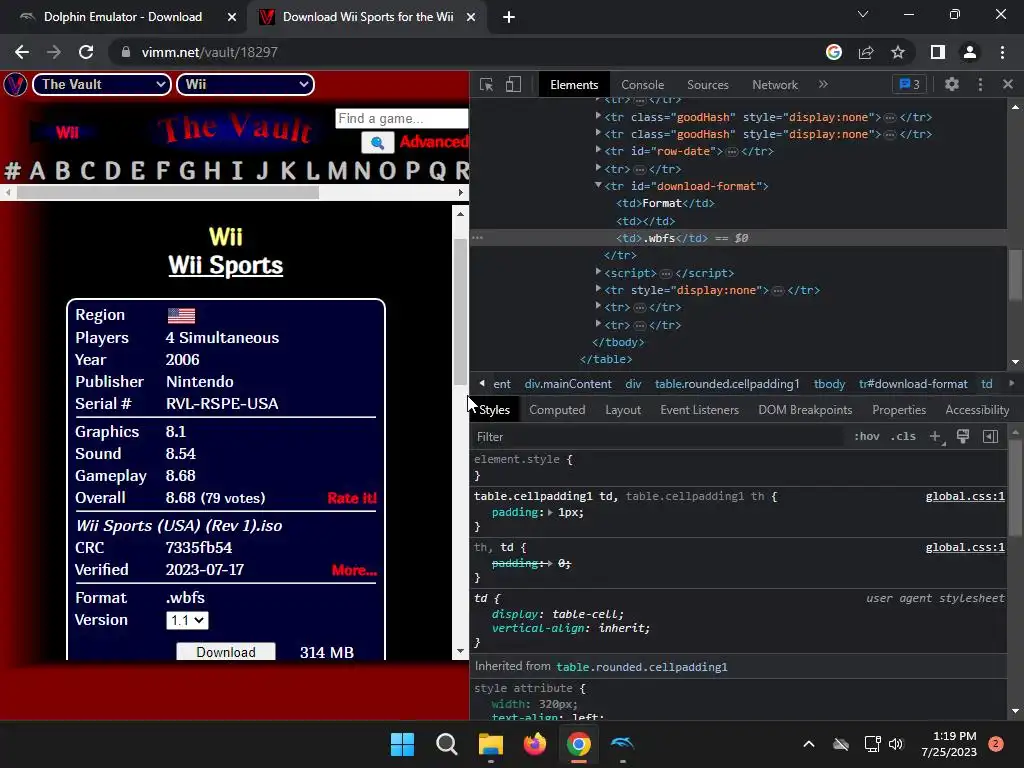1024x768 pixels.
Task: Select the div.mainContent breadcrumb
Action: click(568, 384)
